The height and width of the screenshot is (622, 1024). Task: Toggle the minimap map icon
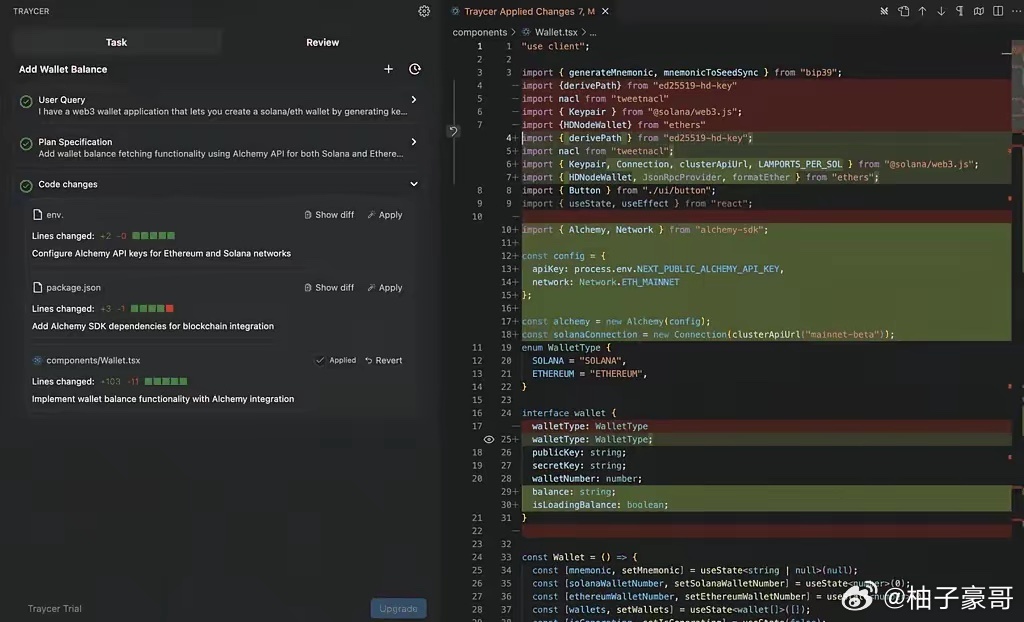[x=978, y=11]
